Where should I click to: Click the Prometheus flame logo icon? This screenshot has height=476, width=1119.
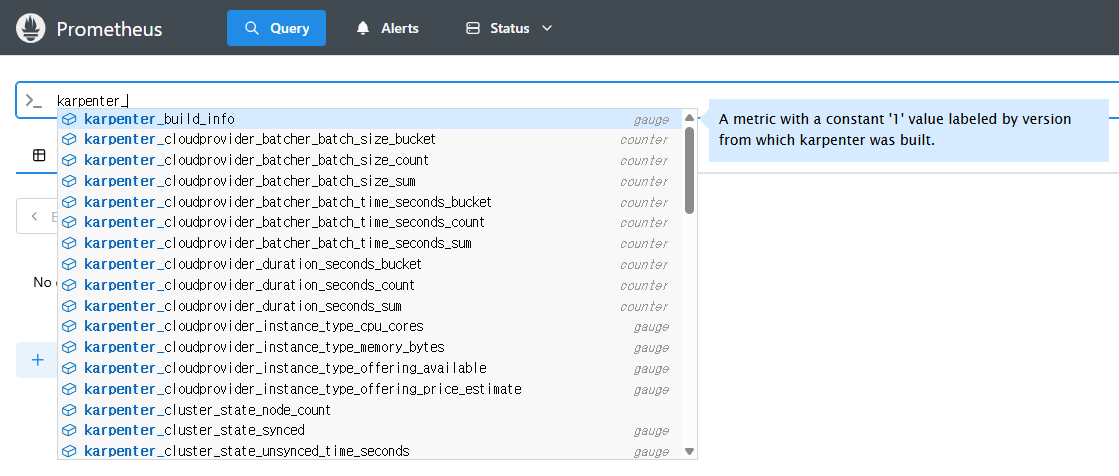31,28
